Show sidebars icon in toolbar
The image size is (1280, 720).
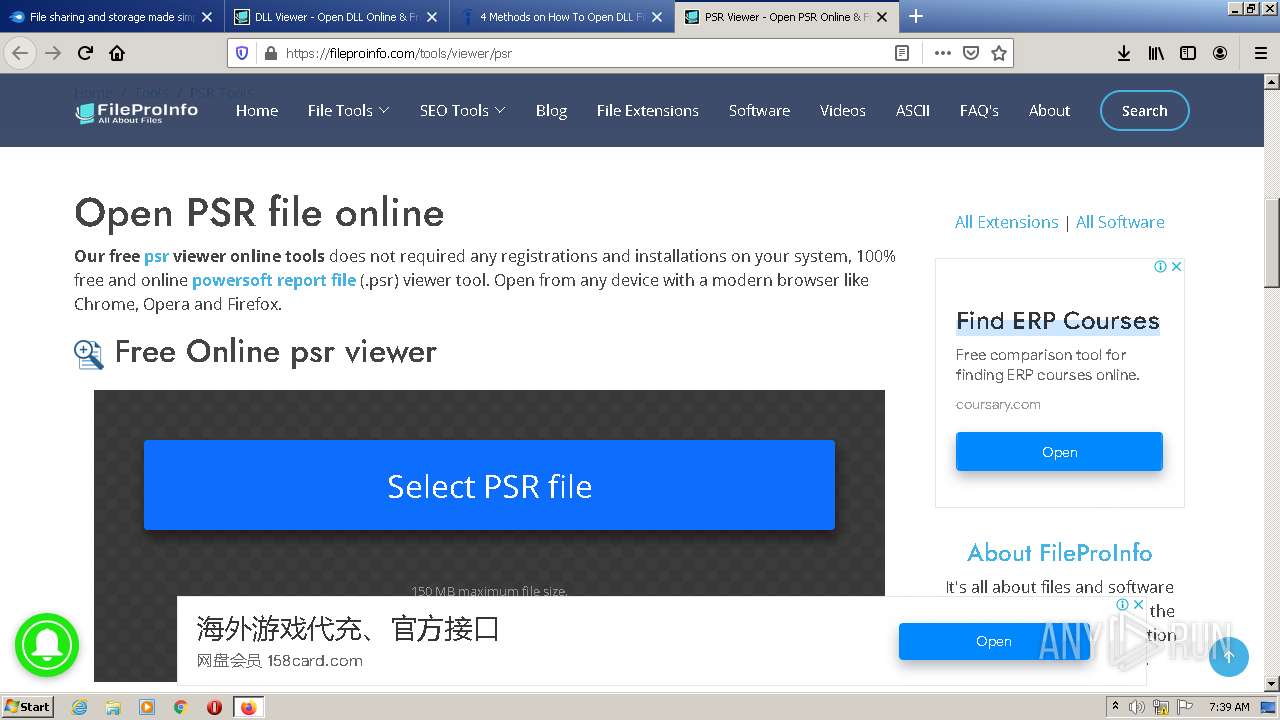[1188, 53]
